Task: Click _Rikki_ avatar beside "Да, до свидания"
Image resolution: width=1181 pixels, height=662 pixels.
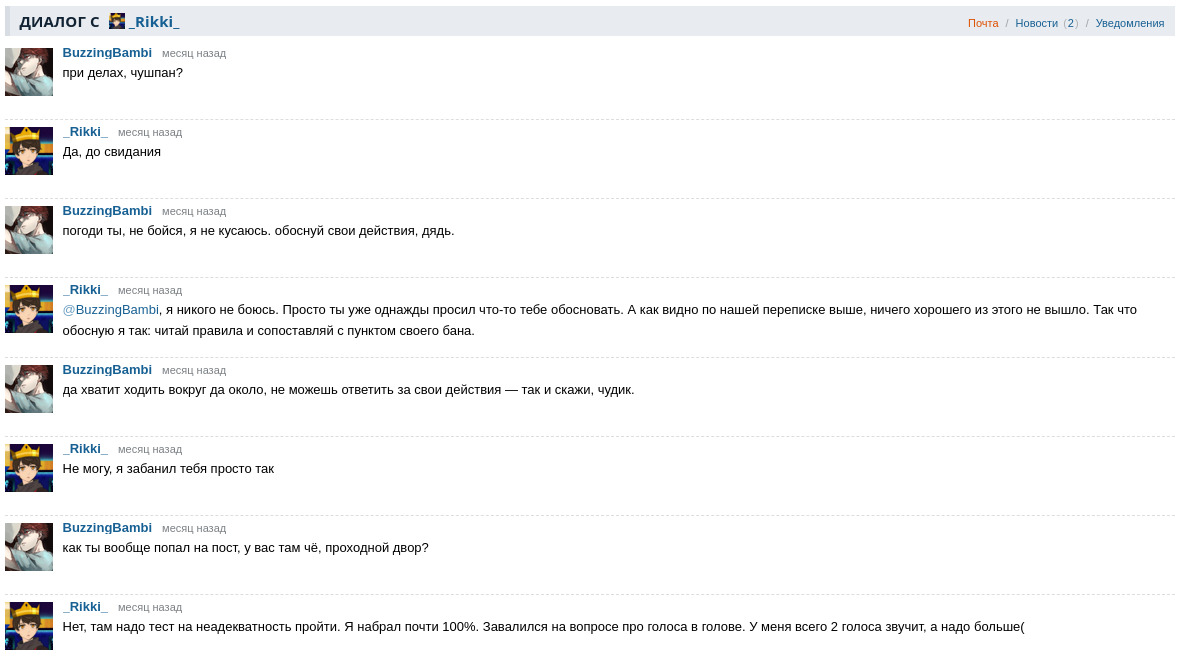Action: (29, 151)
